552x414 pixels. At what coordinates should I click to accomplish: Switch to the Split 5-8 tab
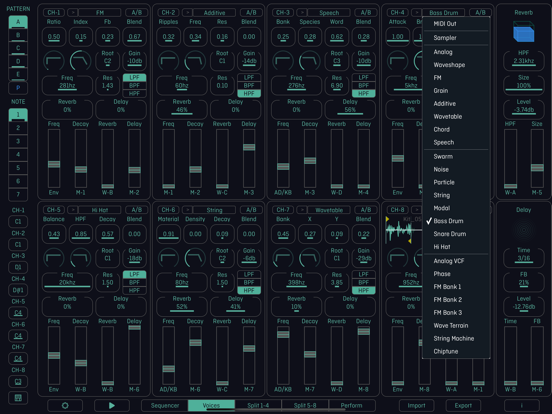coord(305,405)
